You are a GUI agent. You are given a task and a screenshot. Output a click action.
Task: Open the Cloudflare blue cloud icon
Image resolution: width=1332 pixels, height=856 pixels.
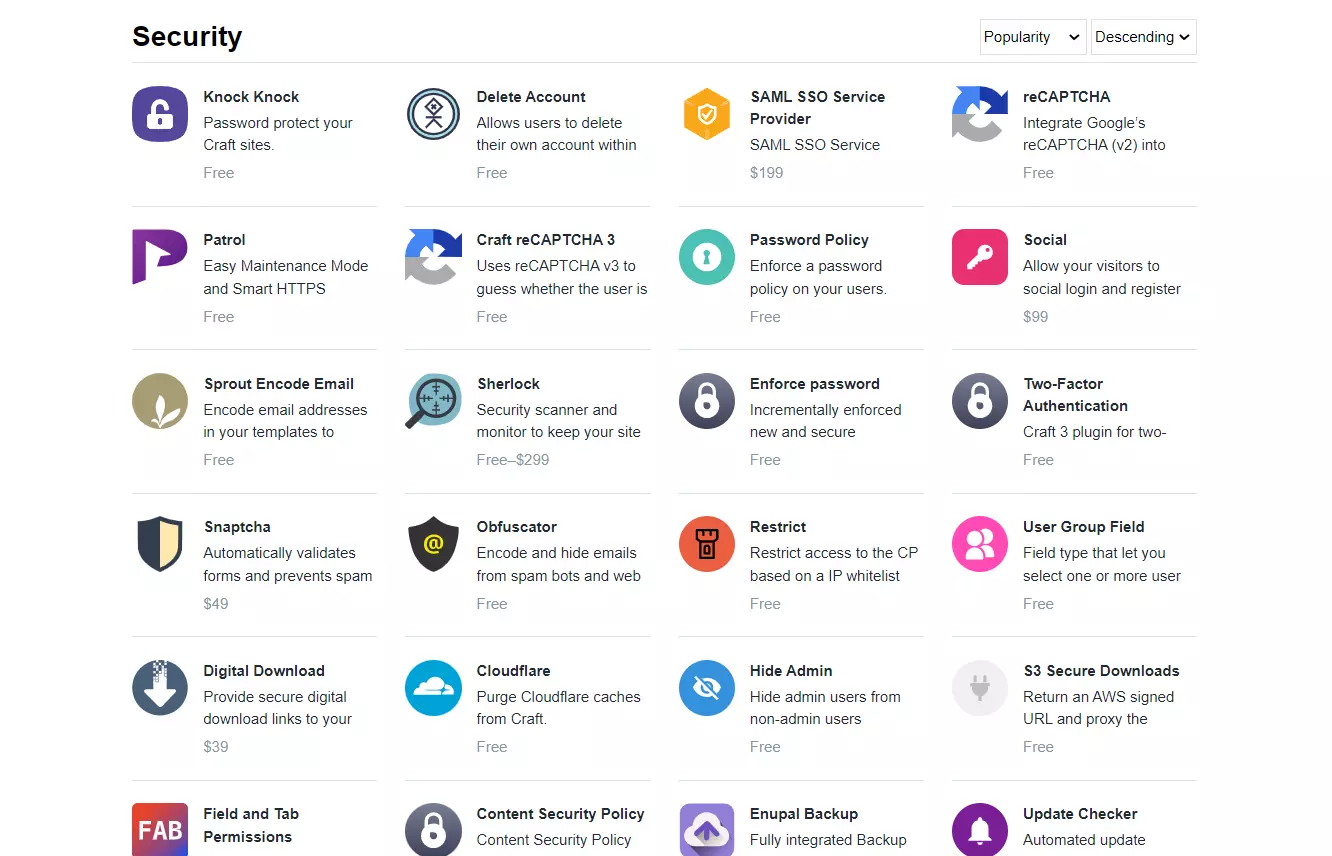tap(433, 688)
